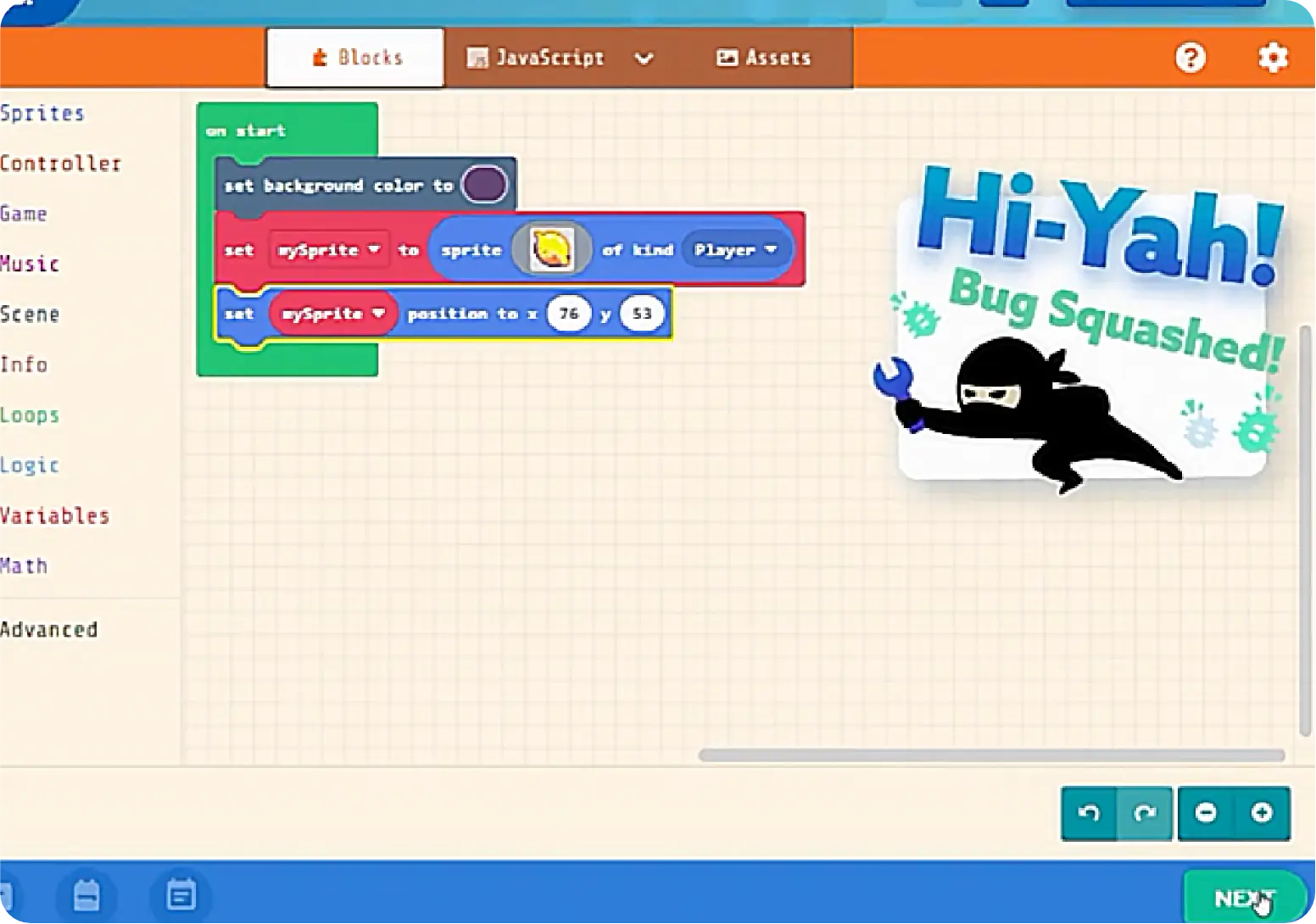Open the settings gear menu

click(1272, 58)
